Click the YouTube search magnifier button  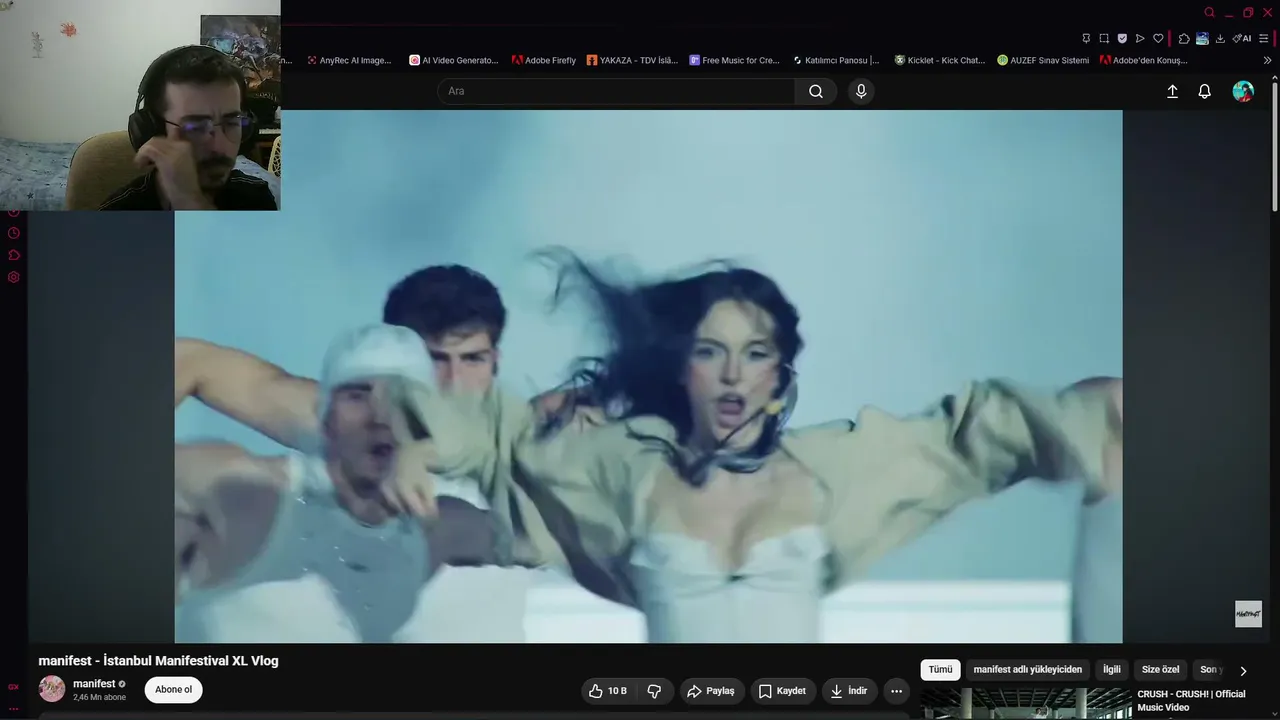click(x=816, y=91)
